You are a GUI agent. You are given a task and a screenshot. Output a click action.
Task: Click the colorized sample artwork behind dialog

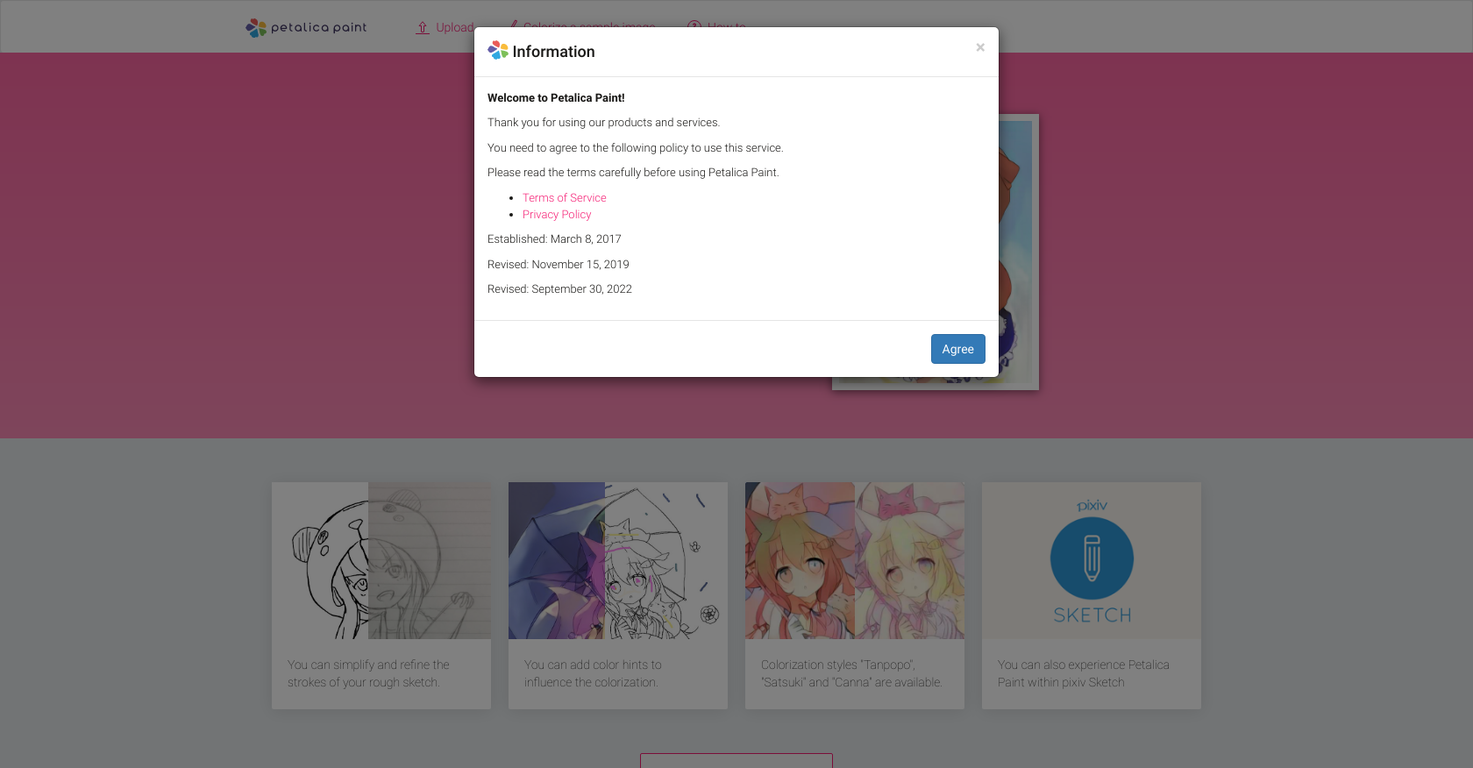[x=1018, y=250]
